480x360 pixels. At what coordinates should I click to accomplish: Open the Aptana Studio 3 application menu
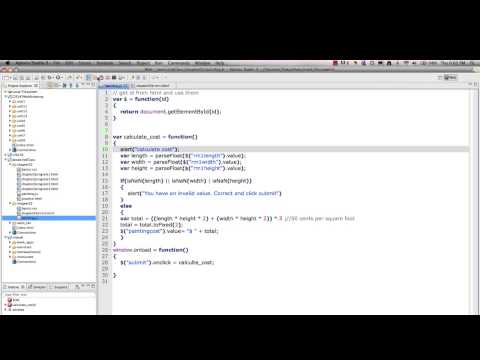pos(31,63)
